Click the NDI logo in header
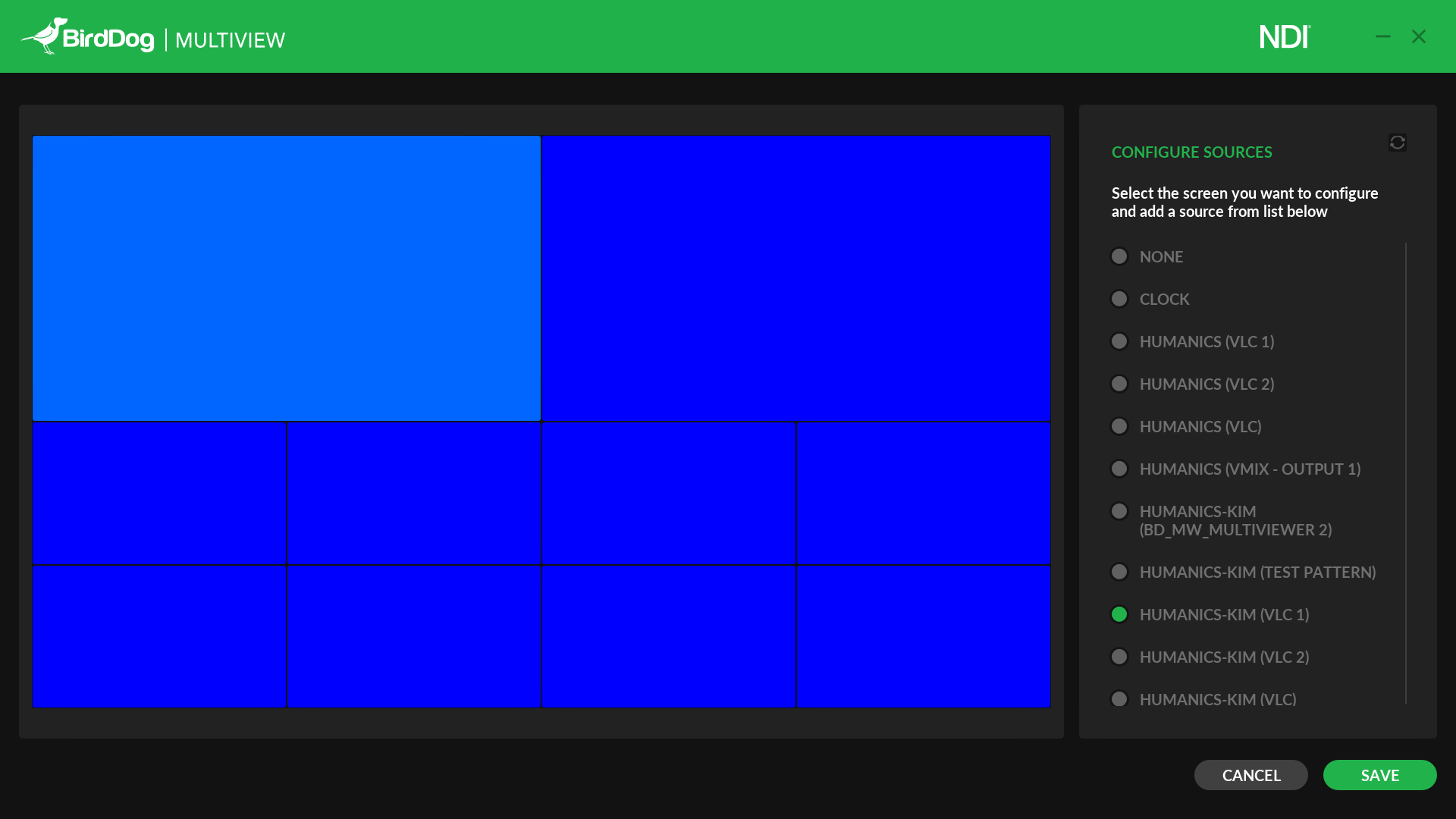 [1285, 36]
